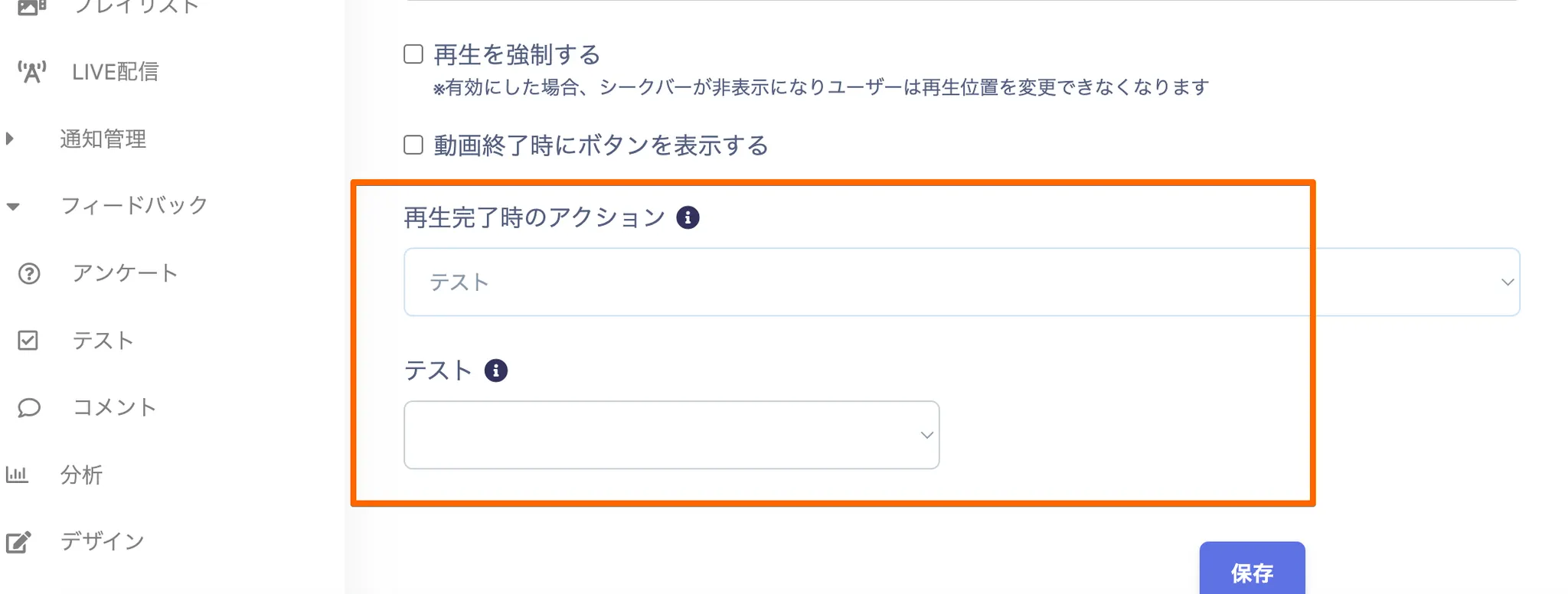Image resolution: width=1568 pixels, height=594 pixels.
Task: Expand the 通知管理 sidebar section
Action: coord(103,139)
